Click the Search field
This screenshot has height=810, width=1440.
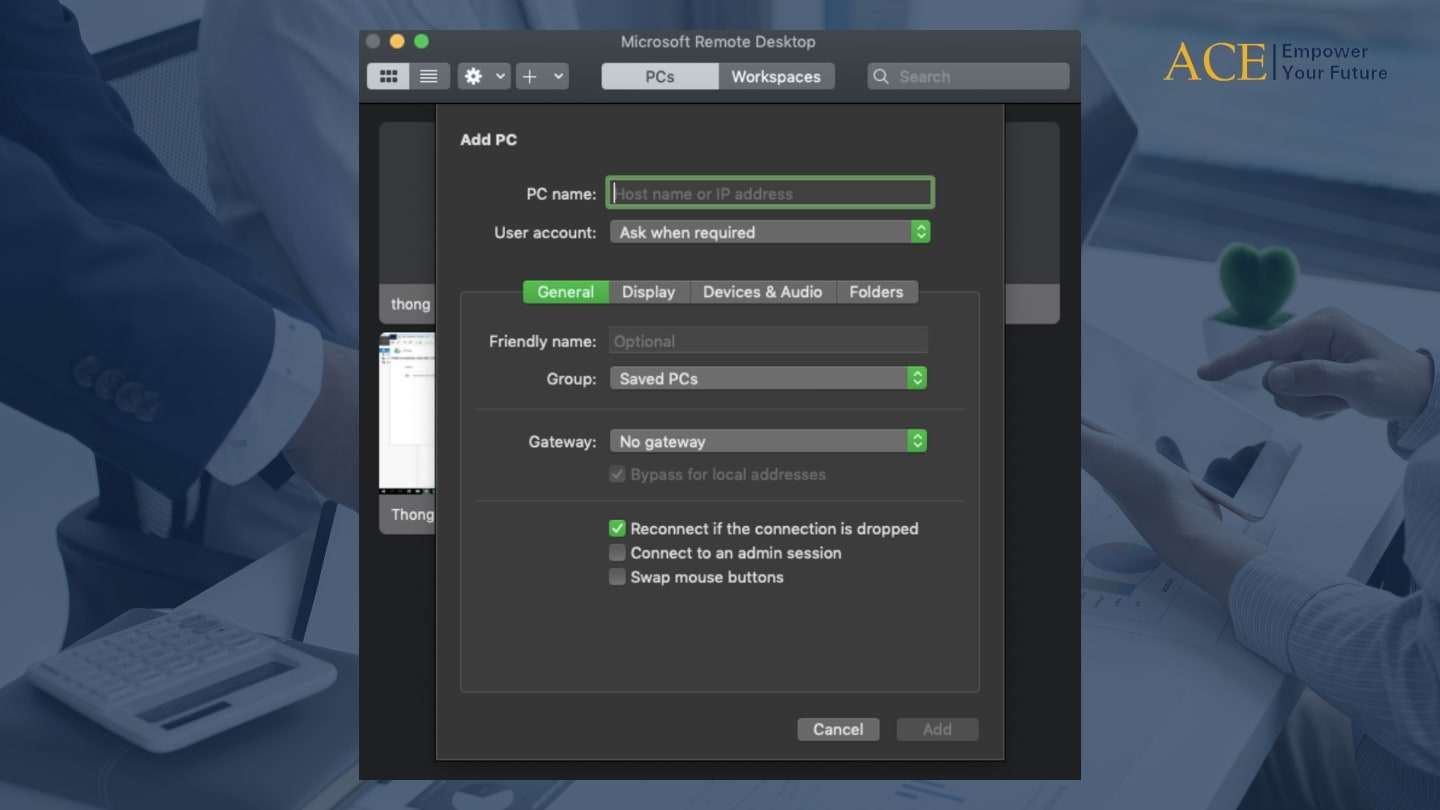point(968,76)
